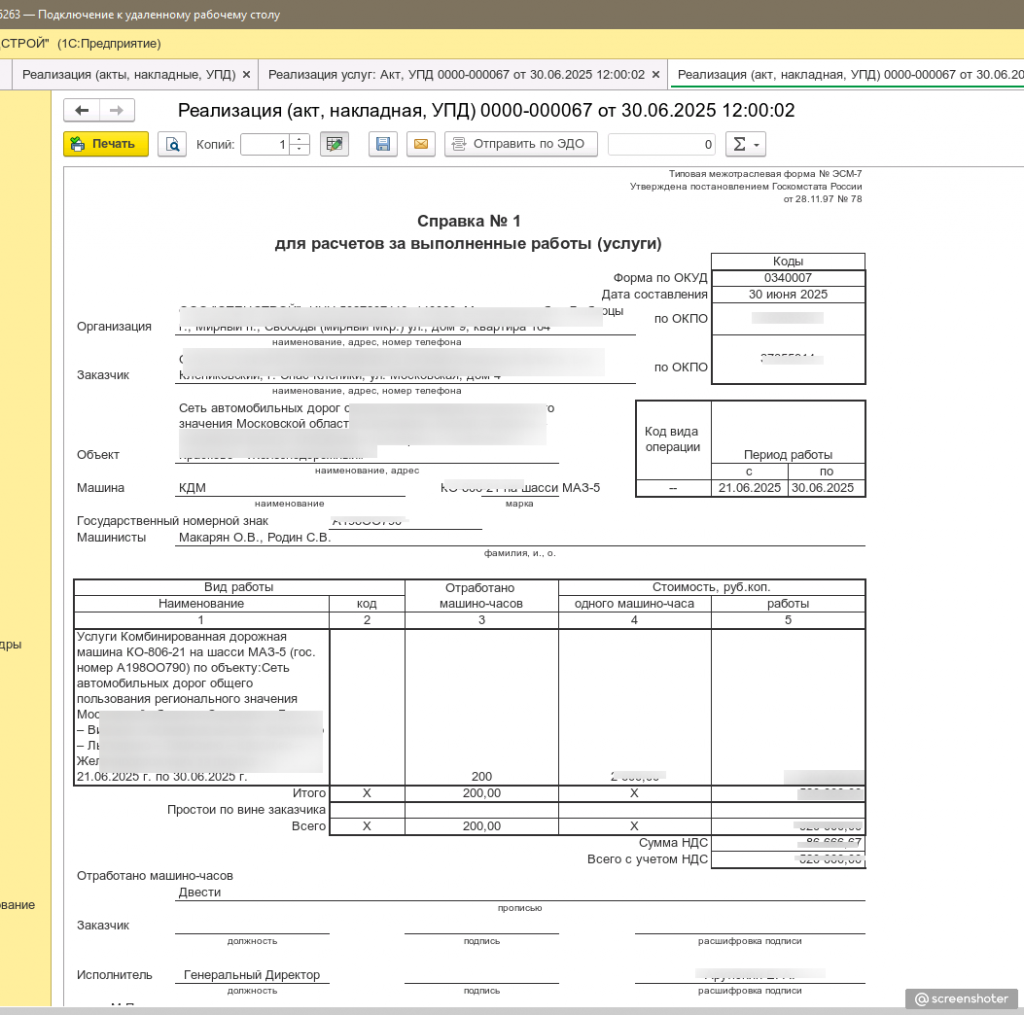Click the Стоимость, руб.коп. header

click(711, 587)
